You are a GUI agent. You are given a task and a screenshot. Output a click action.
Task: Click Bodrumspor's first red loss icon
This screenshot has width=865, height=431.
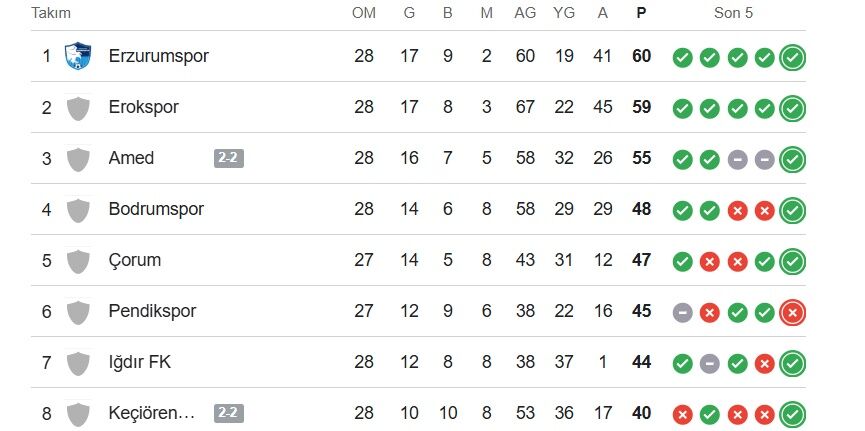[x=738, y=210]
